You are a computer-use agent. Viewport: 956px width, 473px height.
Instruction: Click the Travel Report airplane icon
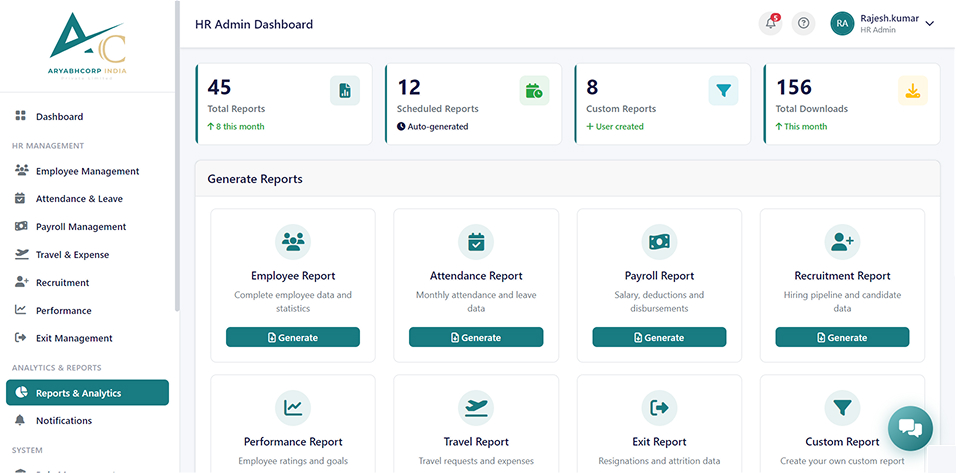476,408
